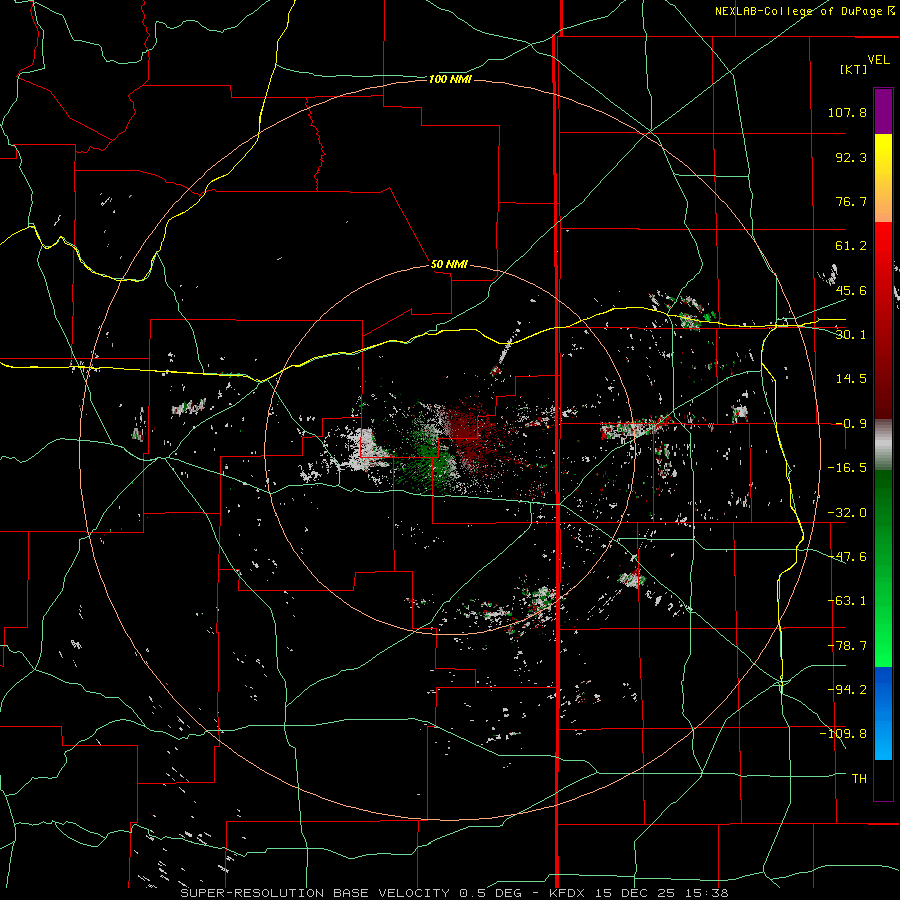Screen dimensions: 900x900
Task: Select the -109.8 scale value
Action: (x=843, y=734)
